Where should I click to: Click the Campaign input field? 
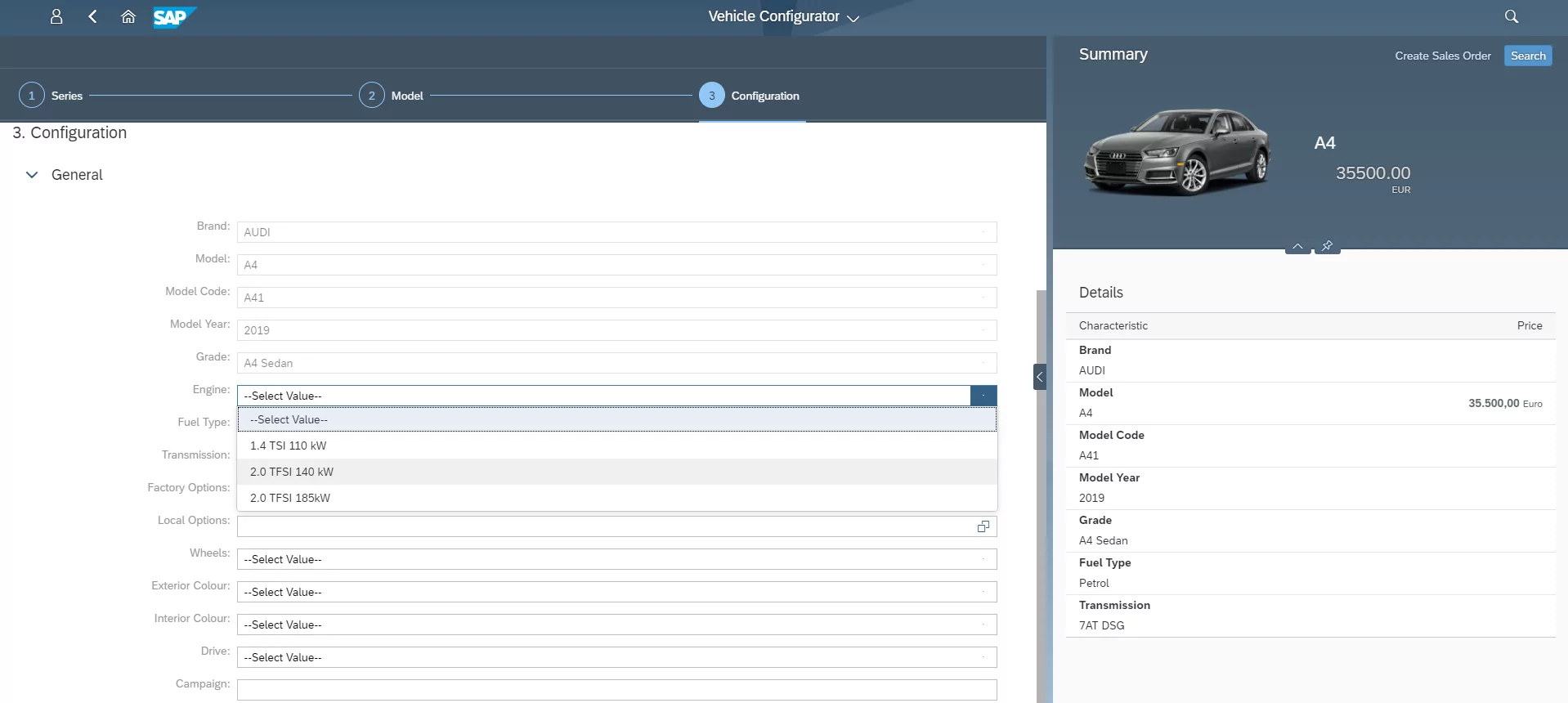617,690
